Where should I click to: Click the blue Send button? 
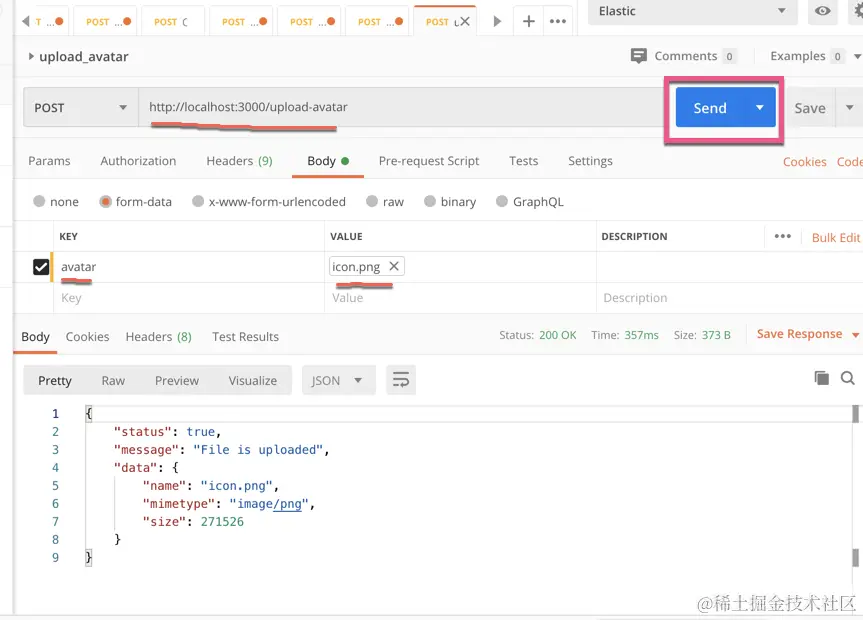pyautogui.click(x=711, y=107)
